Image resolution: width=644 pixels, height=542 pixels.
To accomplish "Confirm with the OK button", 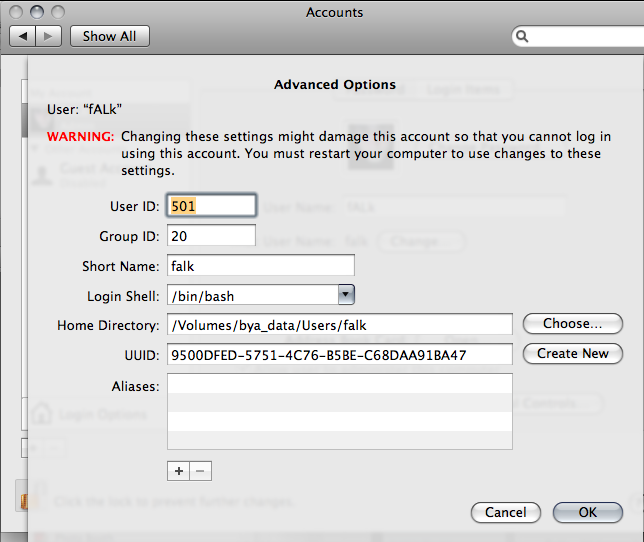I will [587, 512].
